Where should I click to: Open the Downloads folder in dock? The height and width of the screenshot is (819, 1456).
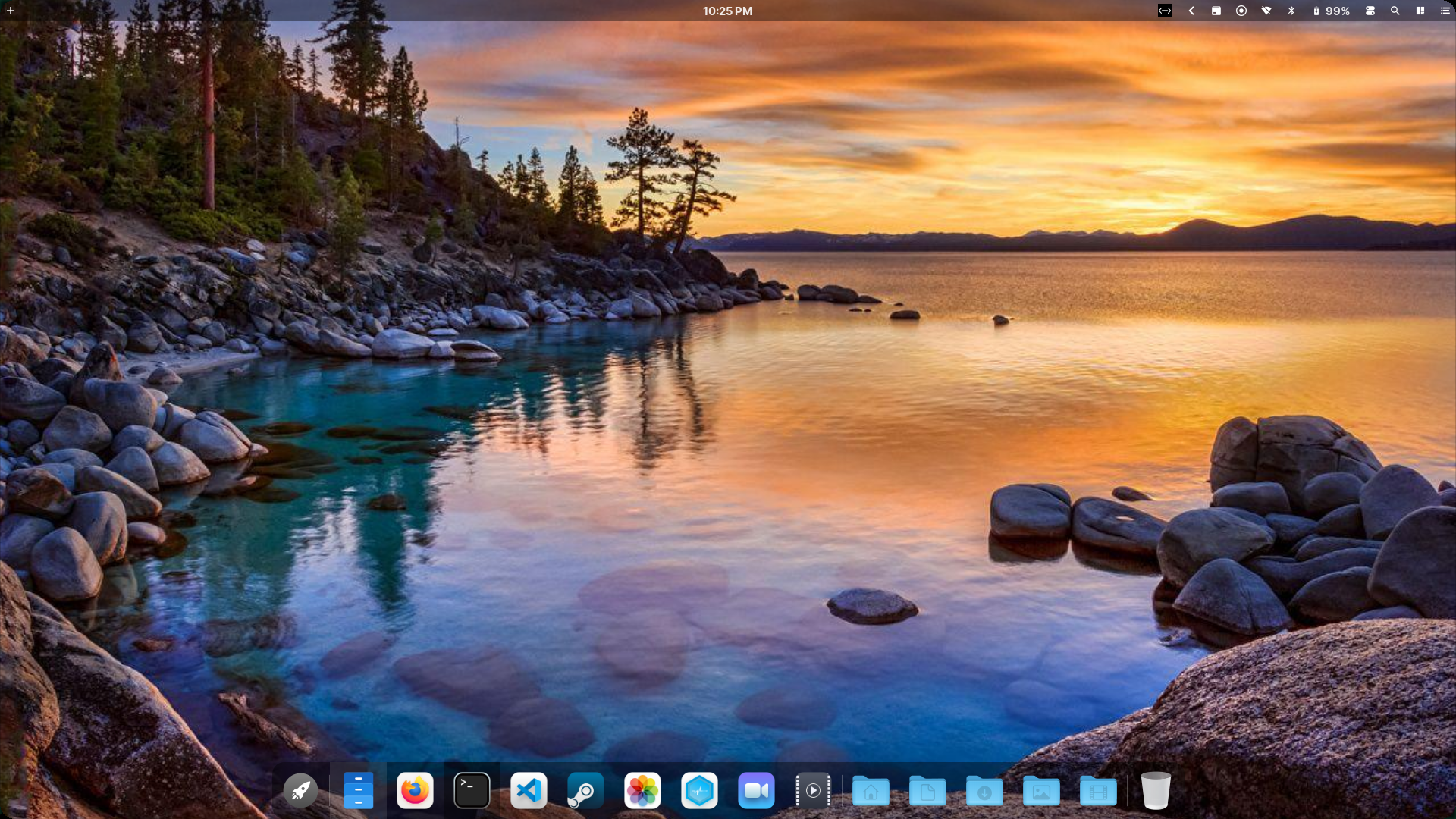[x=984, y=791]
